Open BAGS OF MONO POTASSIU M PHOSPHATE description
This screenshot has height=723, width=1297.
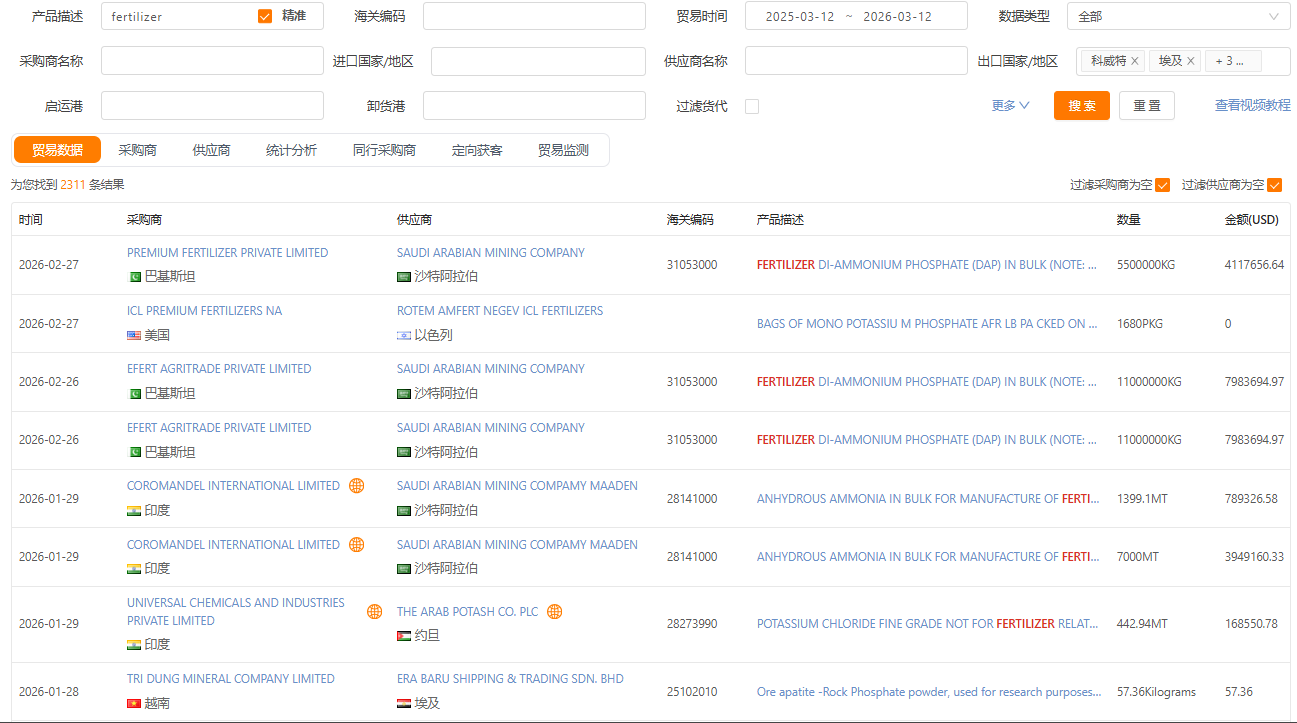click(926, 324)
